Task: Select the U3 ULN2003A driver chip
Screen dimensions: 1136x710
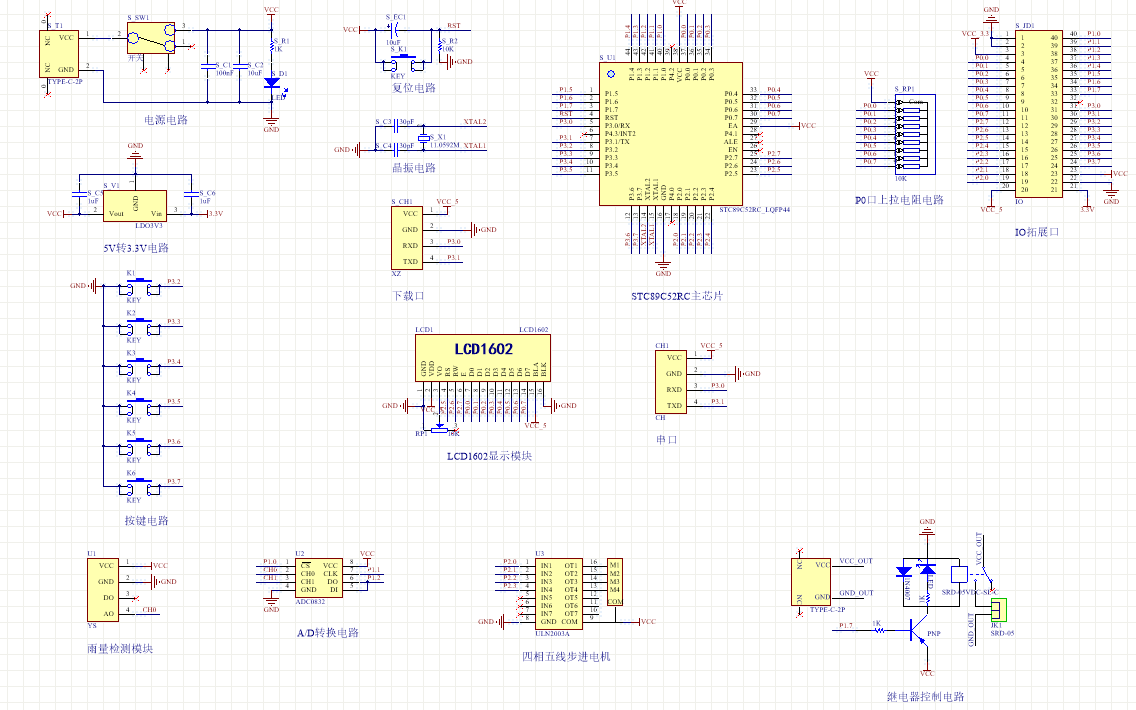Action: (559, 593)
